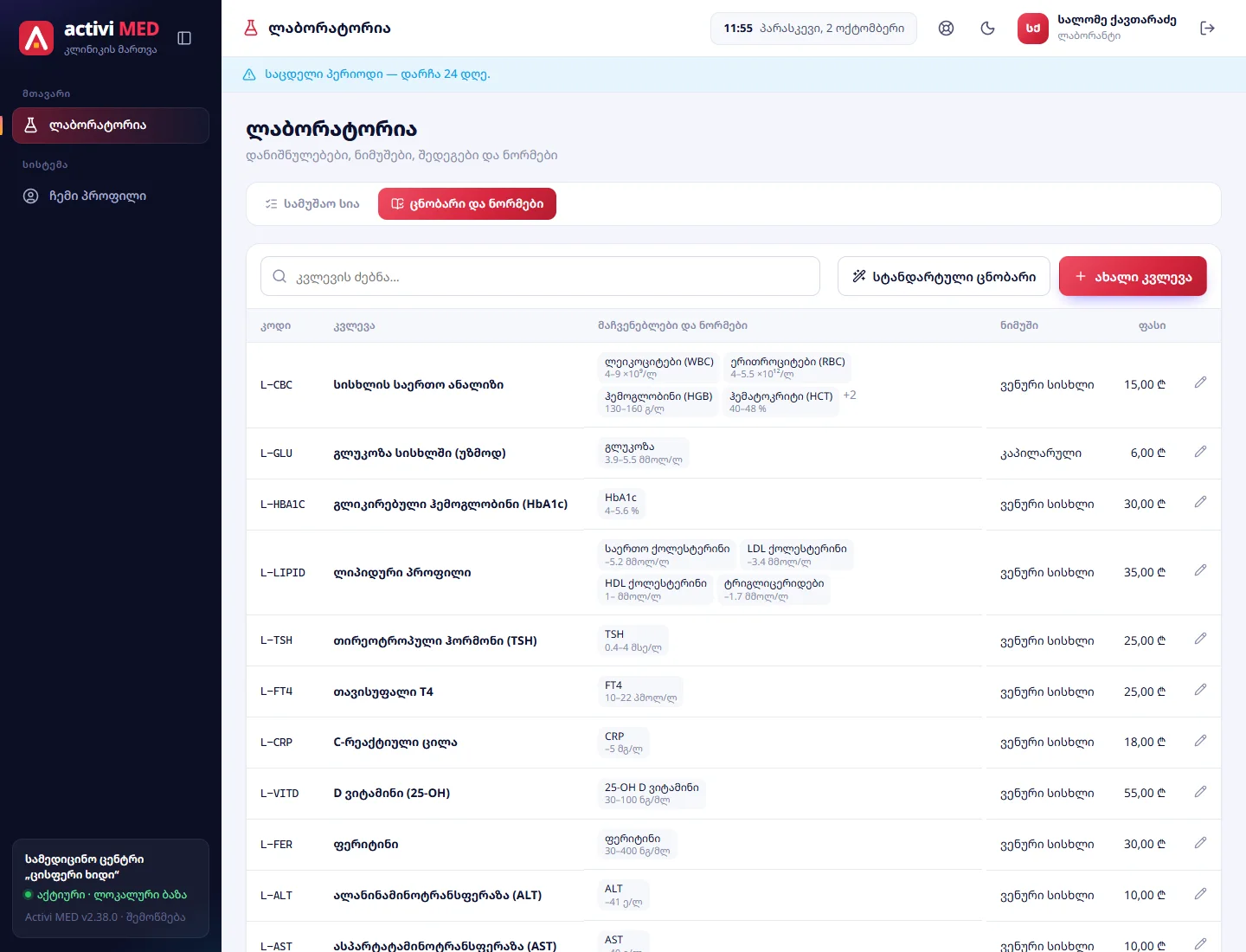Edit the L-FER test row

click(1200, 843)
